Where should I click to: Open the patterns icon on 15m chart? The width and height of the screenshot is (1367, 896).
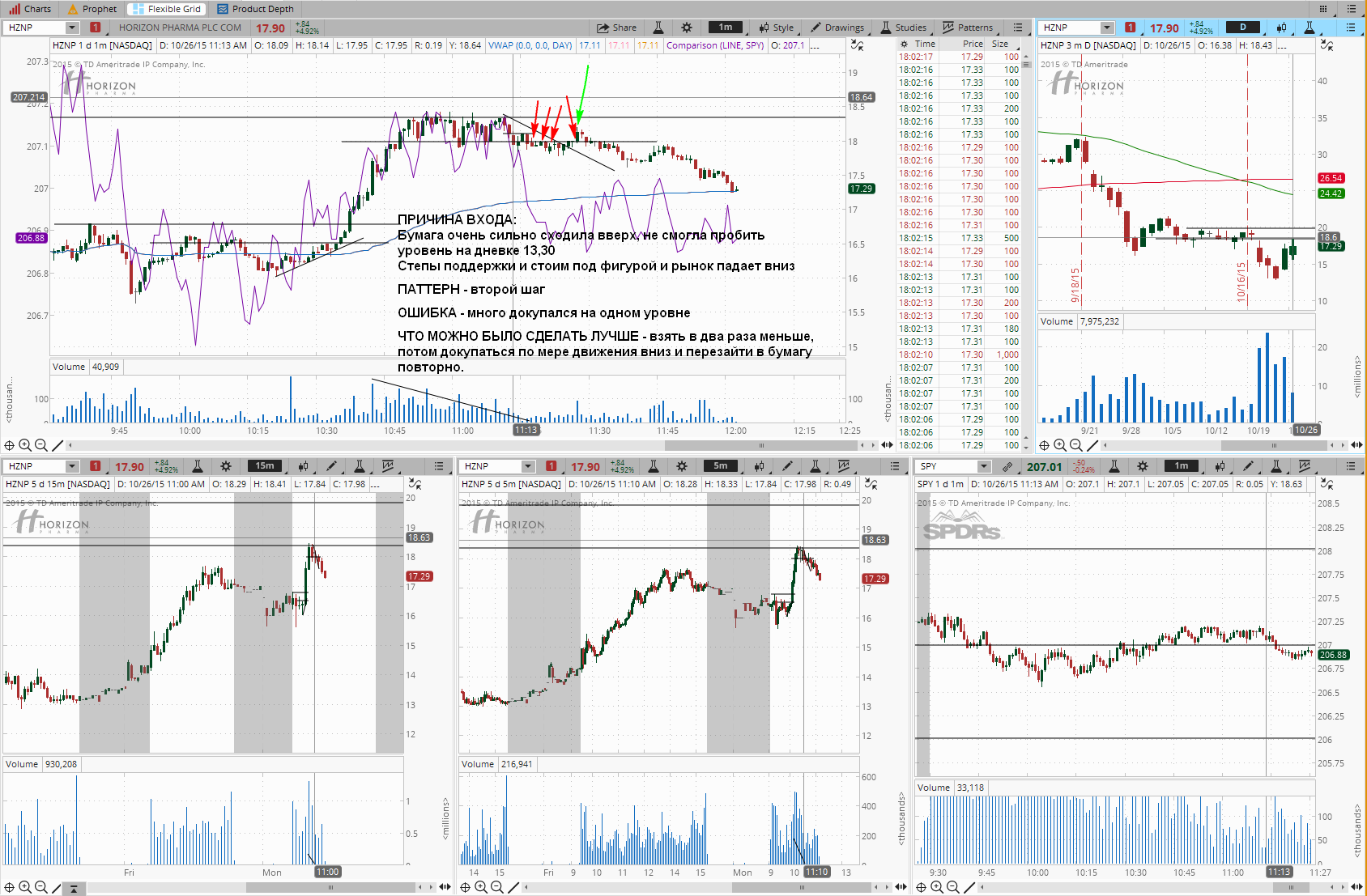coord(388,466)
